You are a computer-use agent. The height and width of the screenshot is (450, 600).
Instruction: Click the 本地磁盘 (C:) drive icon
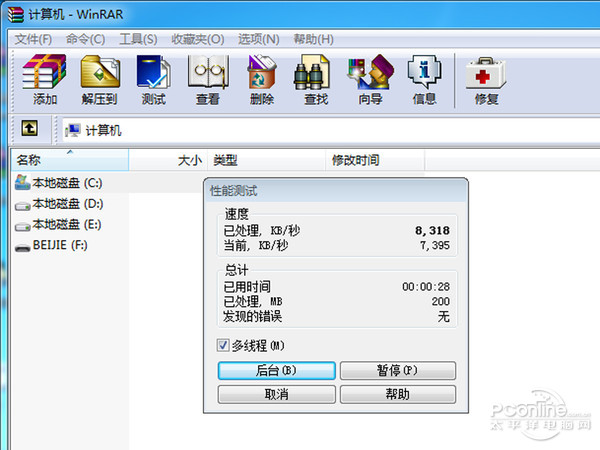pos(23,183)
